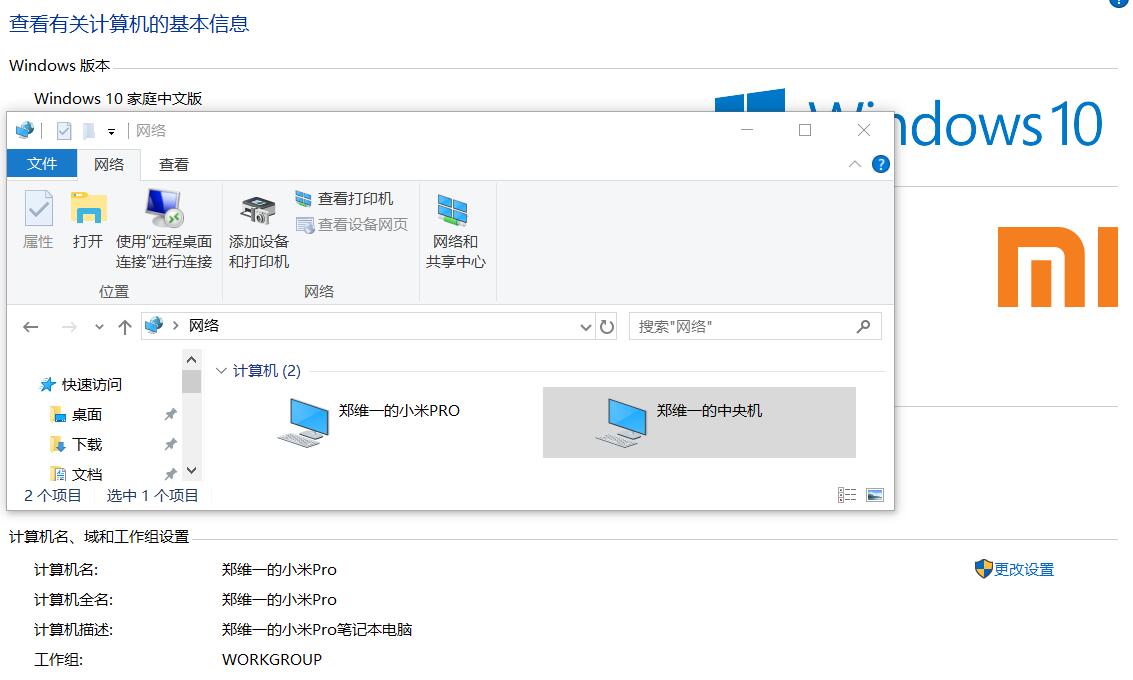Unpin Desktop (桌面) using its pin icon
Image resolution: width=1133 pixels, height=680 pixels.
(x=171, y=414)
